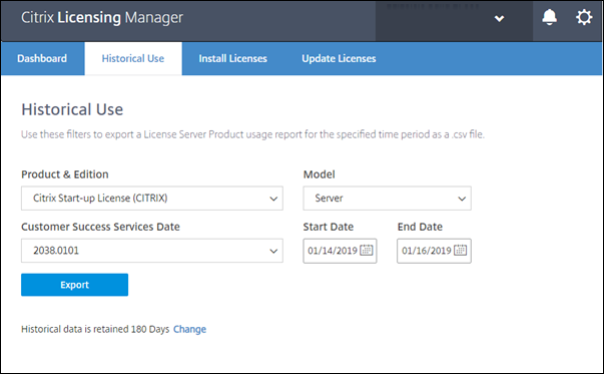Open the End Date calendar icon
This screenshot has height=374, width=604.
pyautogui.click(x=460, y=250)
